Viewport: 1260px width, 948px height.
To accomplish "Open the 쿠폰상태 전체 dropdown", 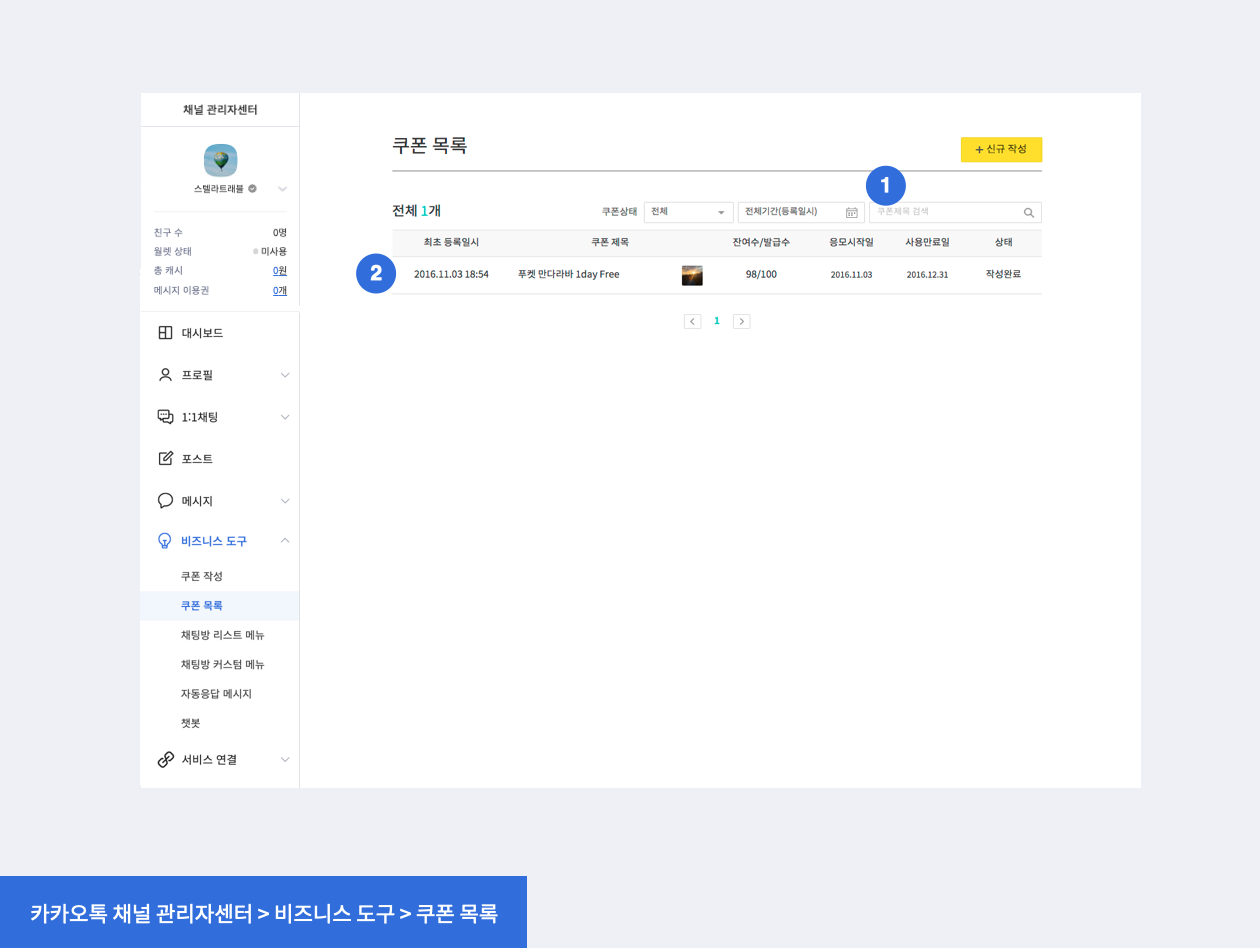I will point(689,212).
